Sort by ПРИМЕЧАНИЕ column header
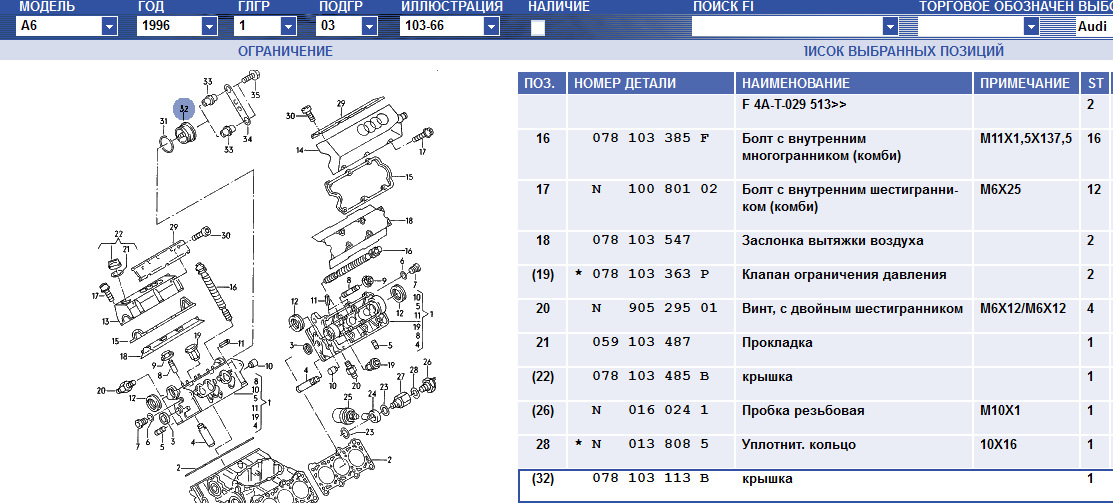The height and width of the screenshot is (503, 1113). pos(1025,83)
